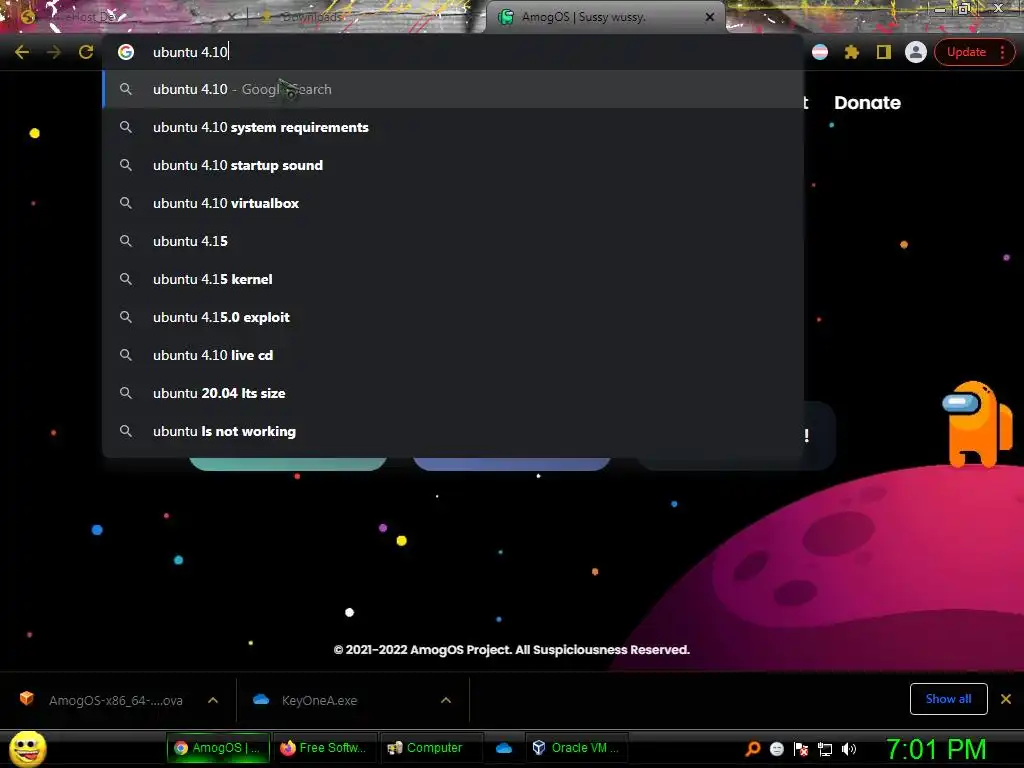
Task: Click the round white face tray icon
Action: 776,749
